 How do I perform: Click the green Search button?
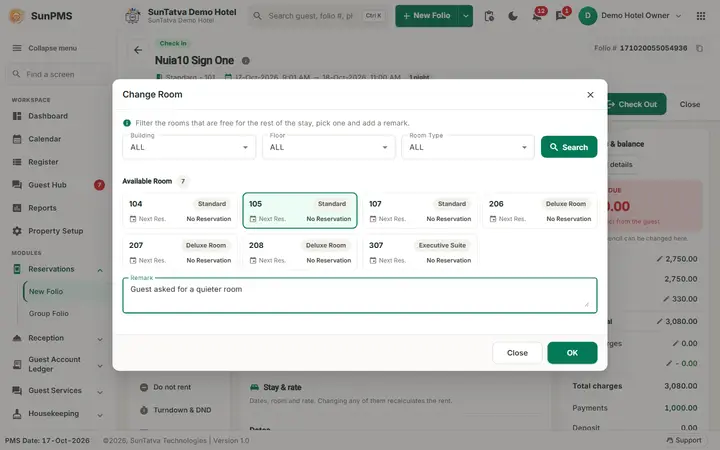coord(569,147)
